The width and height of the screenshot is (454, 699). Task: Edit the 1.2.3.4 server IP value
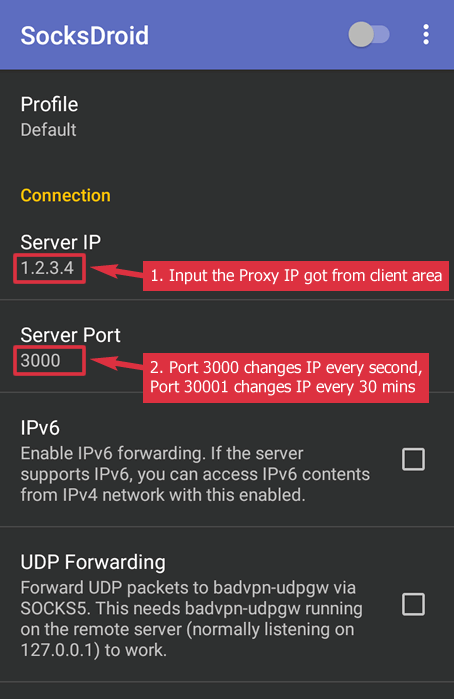pyautogui.click(x=49, y=268)
